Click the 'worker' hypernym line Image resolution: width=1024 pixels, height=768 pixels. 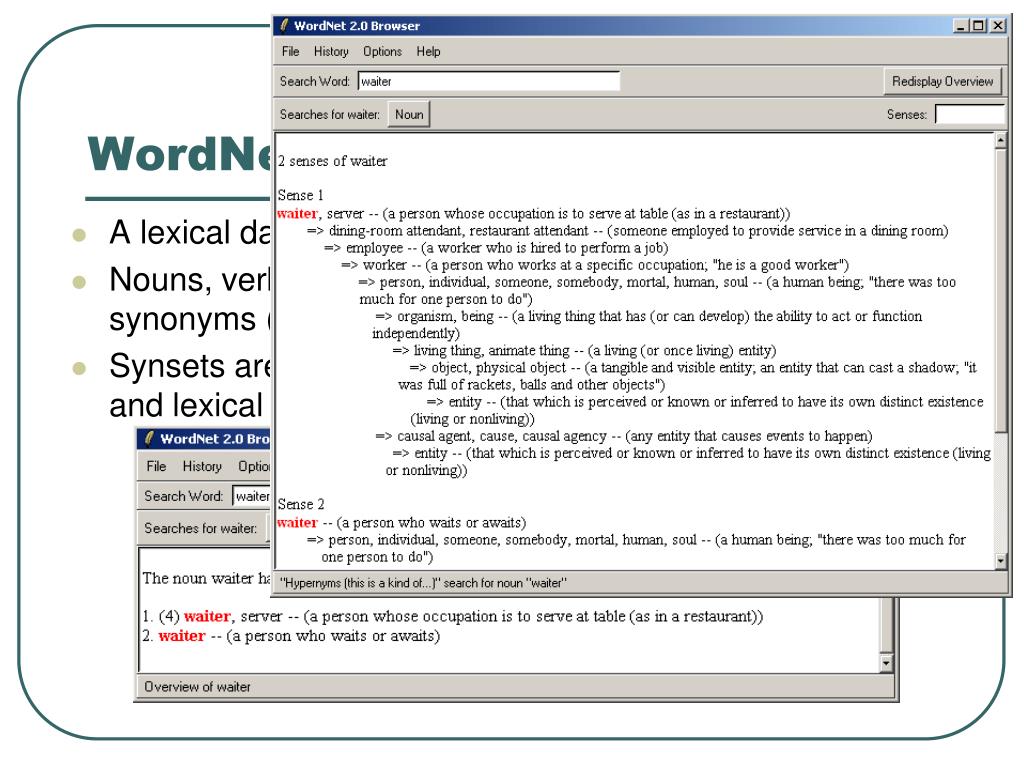pos(595,265)
